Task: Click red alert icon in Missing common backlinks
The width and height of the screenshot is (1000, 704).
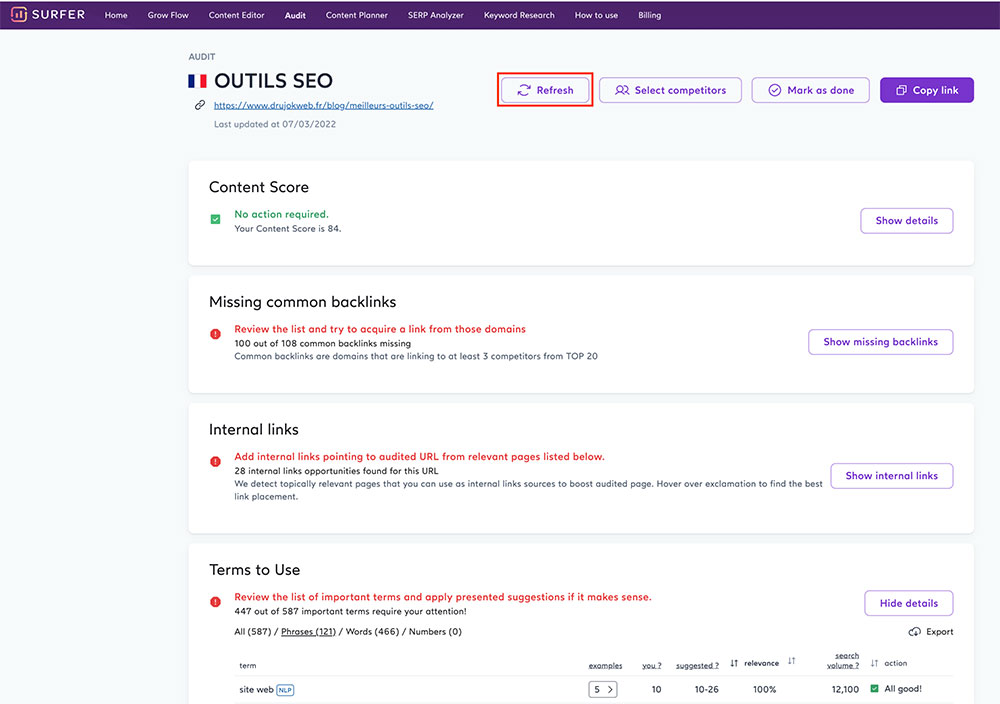Action: 216,334
